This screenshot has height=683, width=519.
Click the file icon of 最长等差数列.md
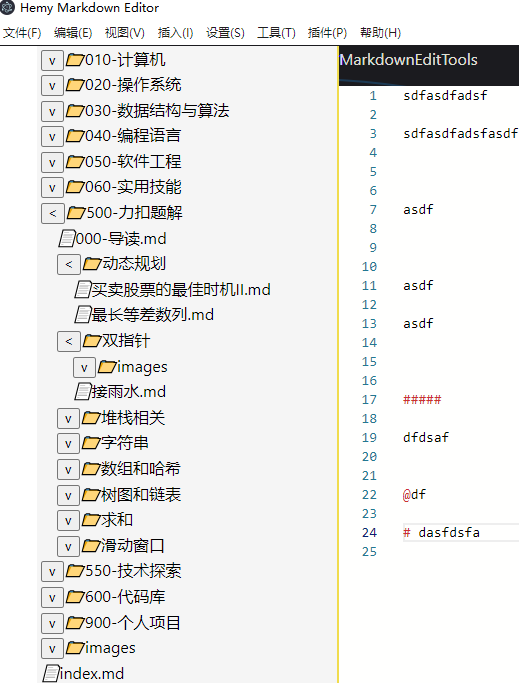coord(82,314)
